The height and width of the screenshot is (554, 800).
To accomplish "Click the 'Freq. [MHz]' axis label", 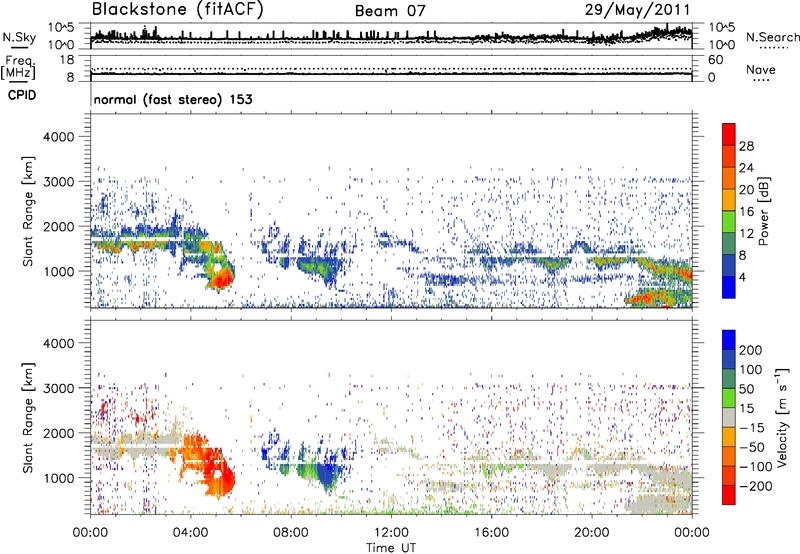I will (18, 67).
